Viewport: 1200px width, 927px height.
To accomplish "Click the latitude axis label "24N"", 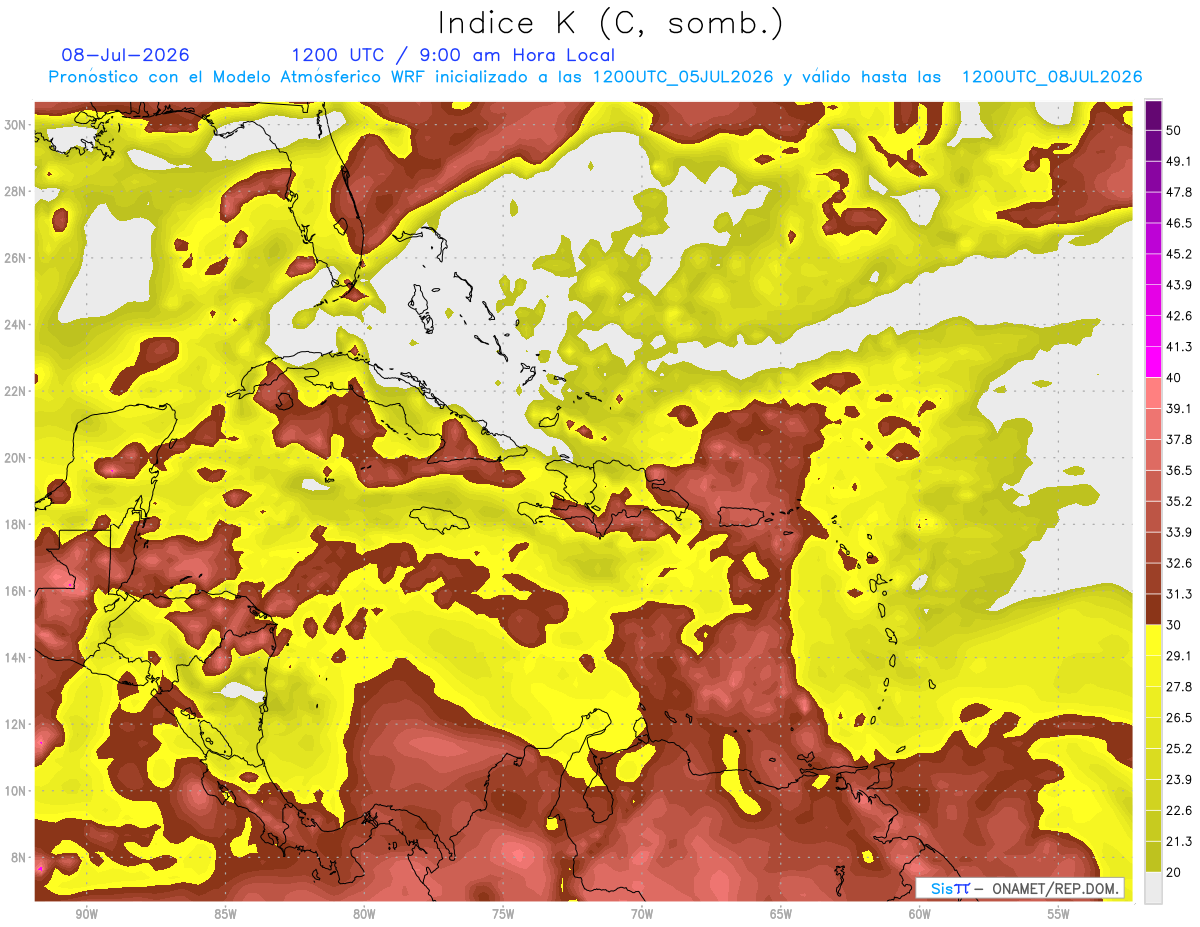I will click(x=15, y=325).
